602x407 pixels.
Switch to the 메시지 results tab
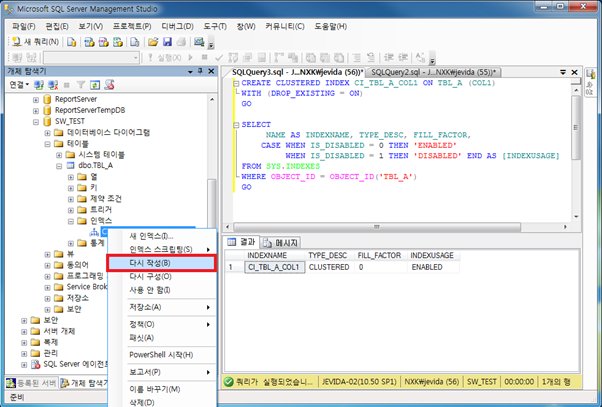pyautogui.click(x=281, y=243)
